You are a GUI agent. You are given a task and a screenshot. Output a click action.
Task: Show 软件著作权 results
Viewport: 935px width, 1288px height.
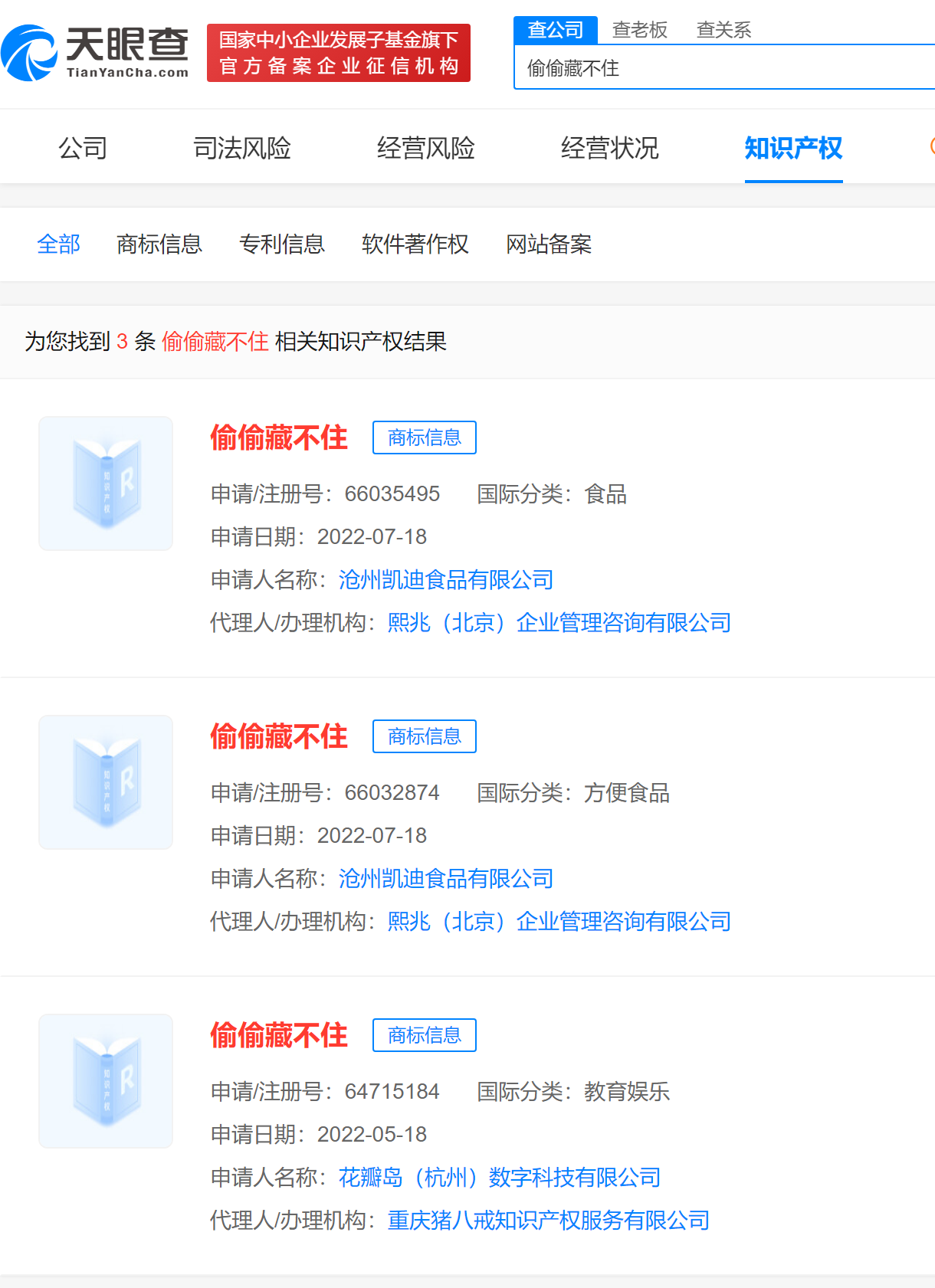pos(415,244)
